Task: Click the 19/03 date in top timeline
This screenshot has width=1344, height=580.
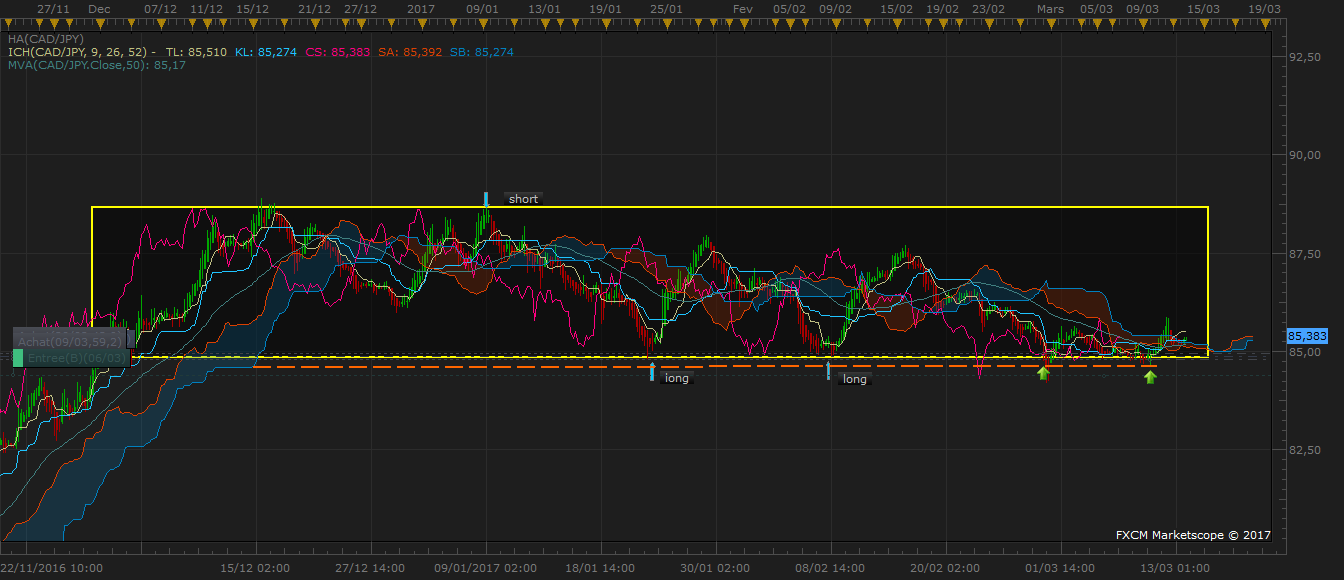Action: [1265, 8]
